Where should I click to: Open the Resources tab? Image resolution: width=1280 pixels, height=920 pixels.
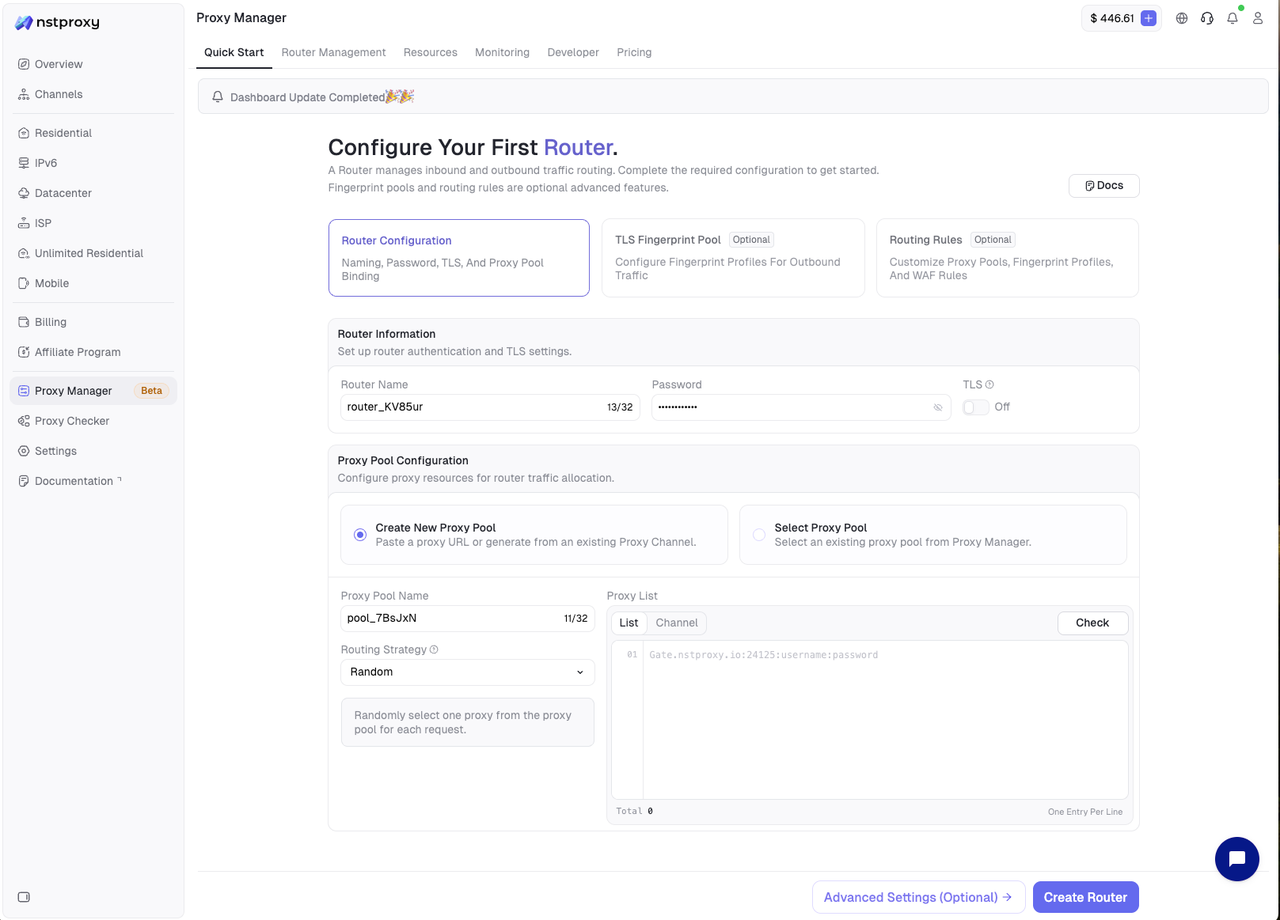pos(430,52)
